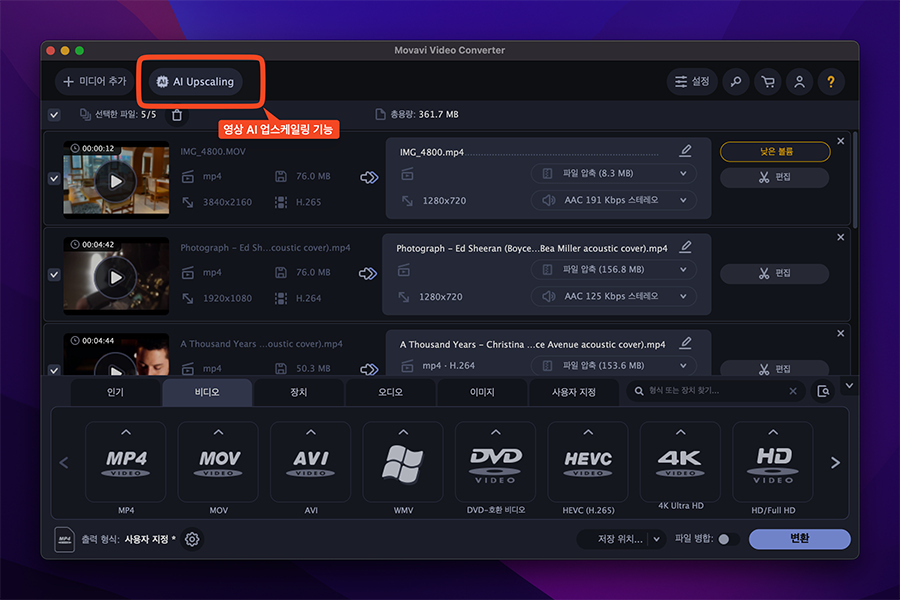Switch to the 장치 tab
This screenshot has width=900, height=600.
(298, 392)
